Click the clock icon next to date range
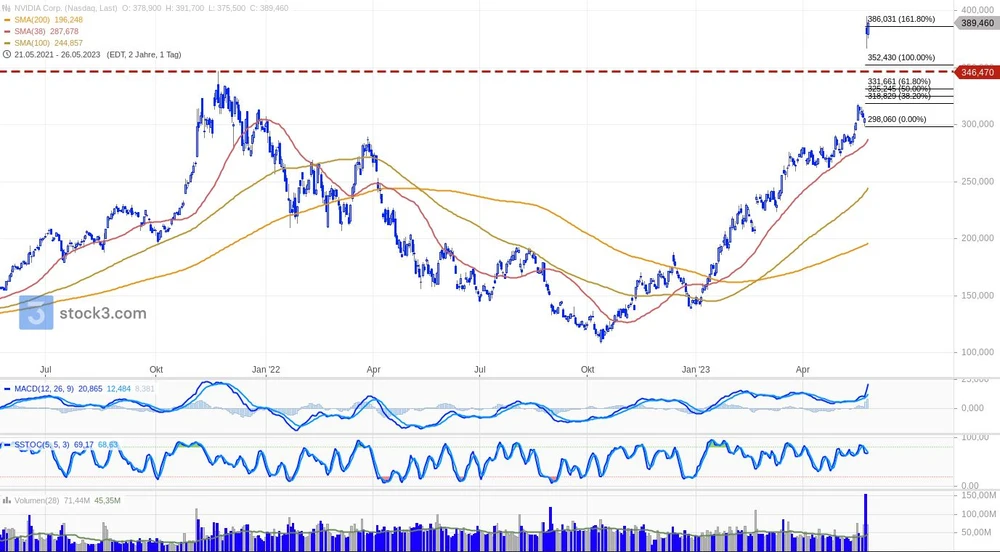This screenshot has height=552, width=1000. point(7,54)
